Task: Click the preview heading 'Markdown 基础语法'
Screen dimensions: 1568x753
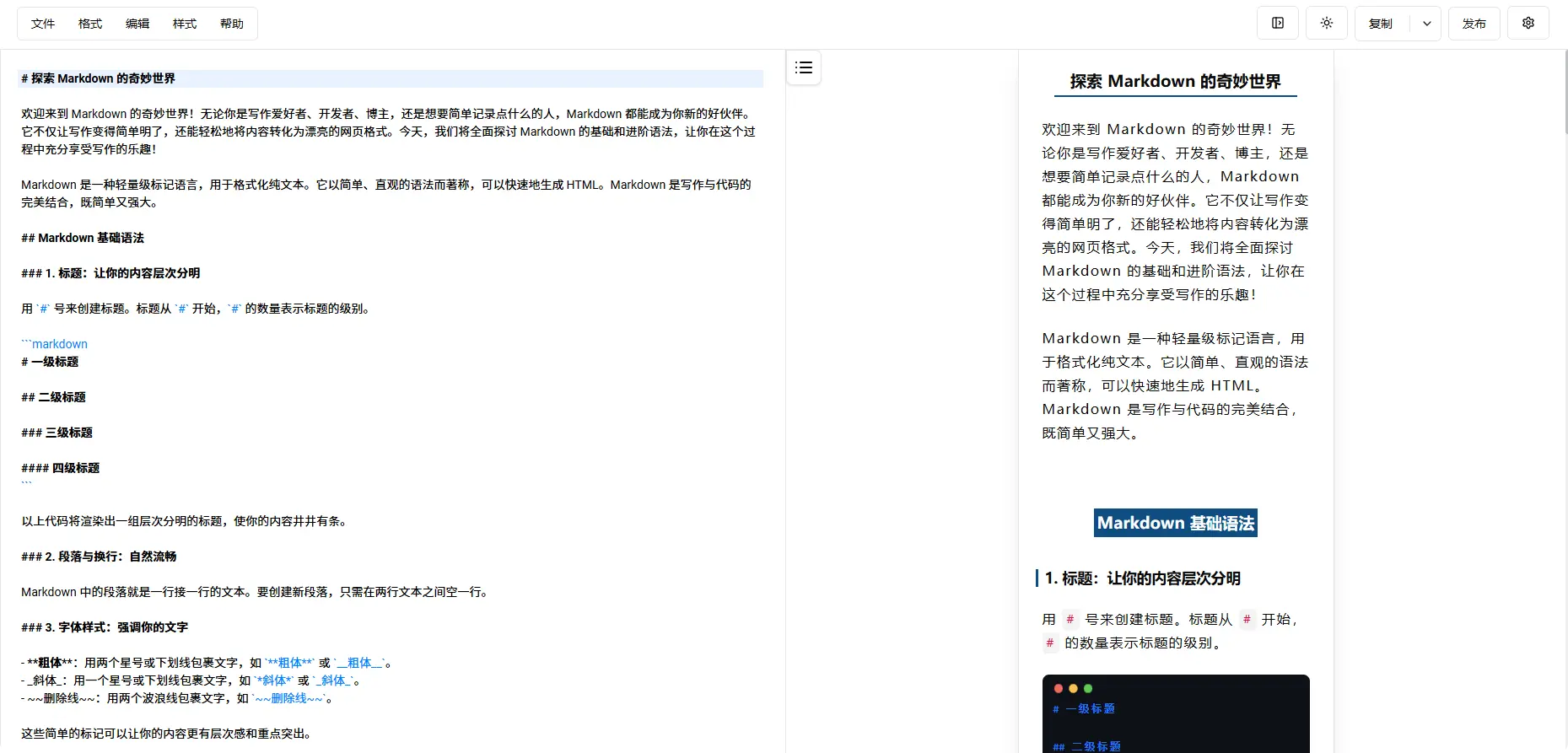Action: pos(1176,523)
